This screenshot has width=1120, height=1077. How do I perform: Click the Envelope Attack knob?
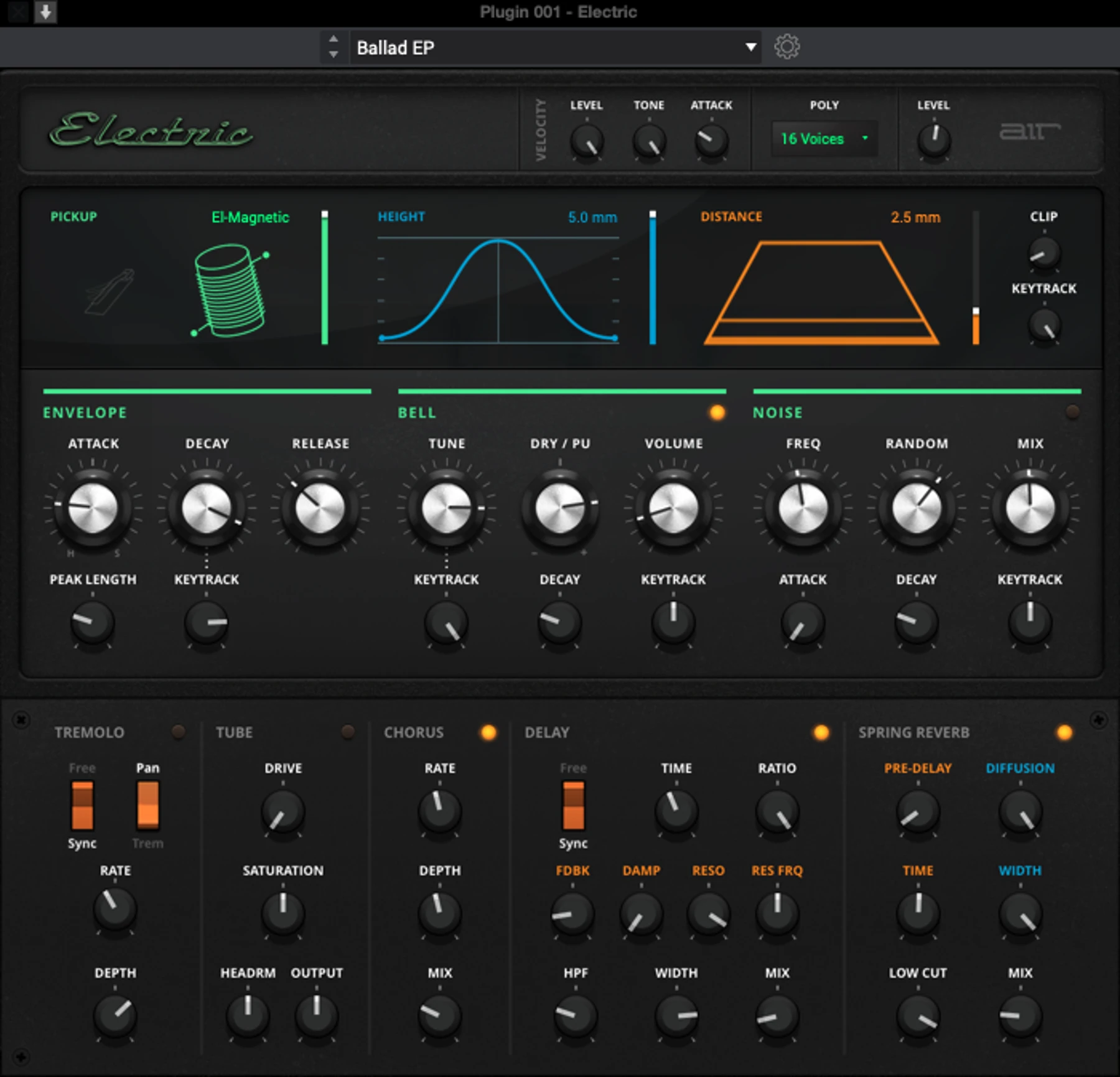point(93,508)
